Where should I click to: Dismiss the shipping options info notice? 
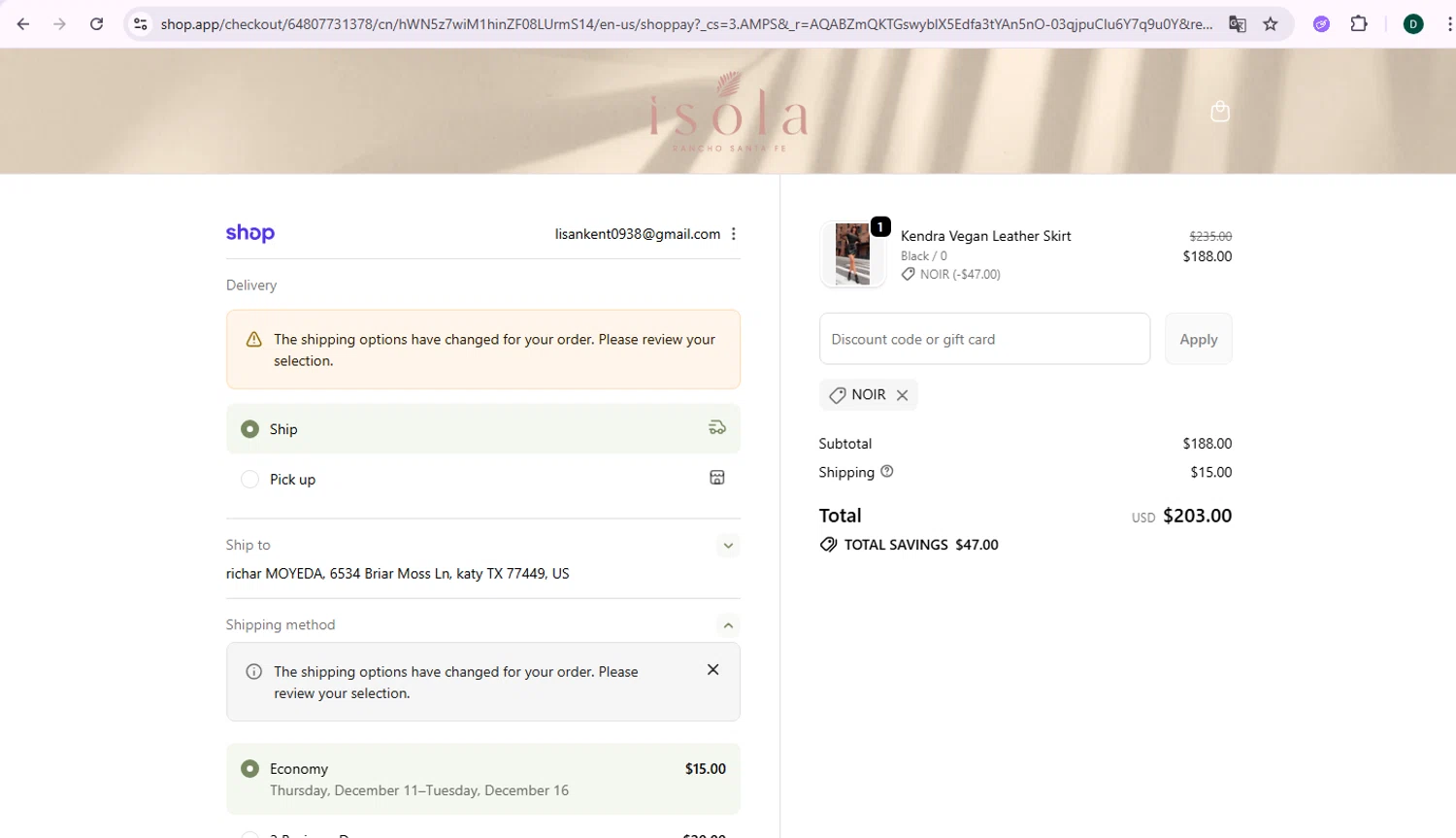pos(712,670)
